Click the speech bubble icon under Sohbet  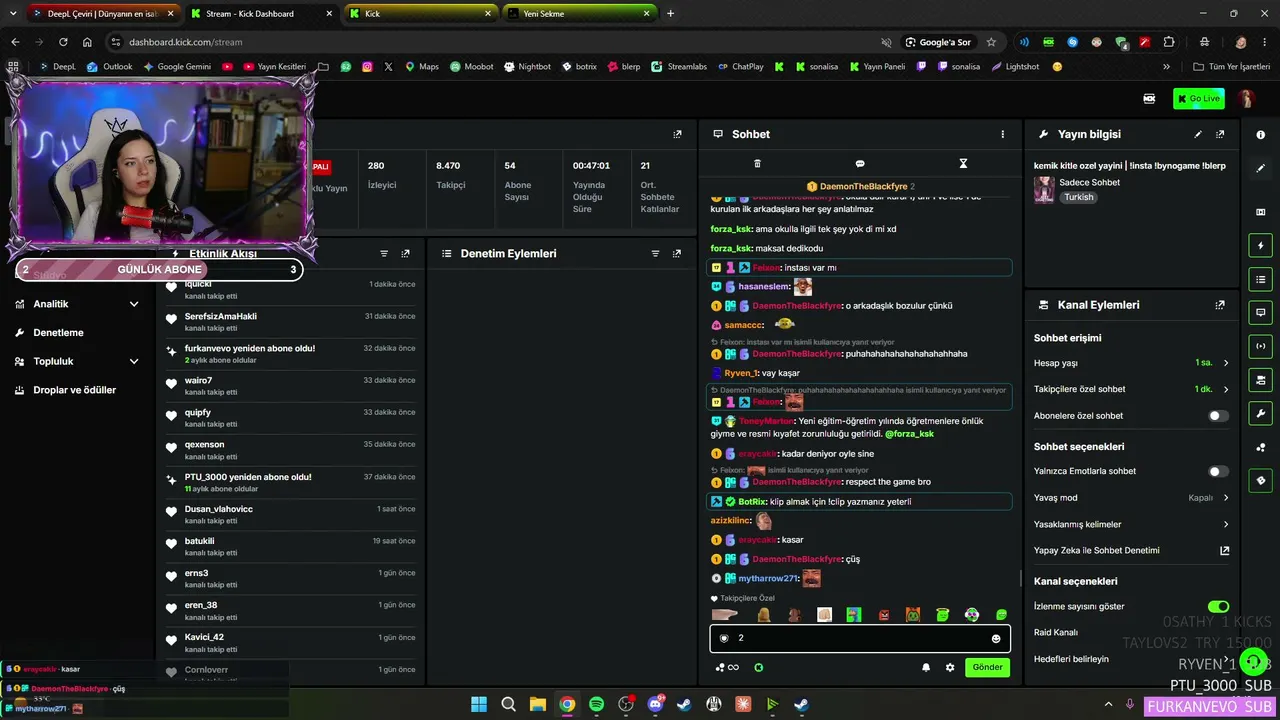(860, 163)
